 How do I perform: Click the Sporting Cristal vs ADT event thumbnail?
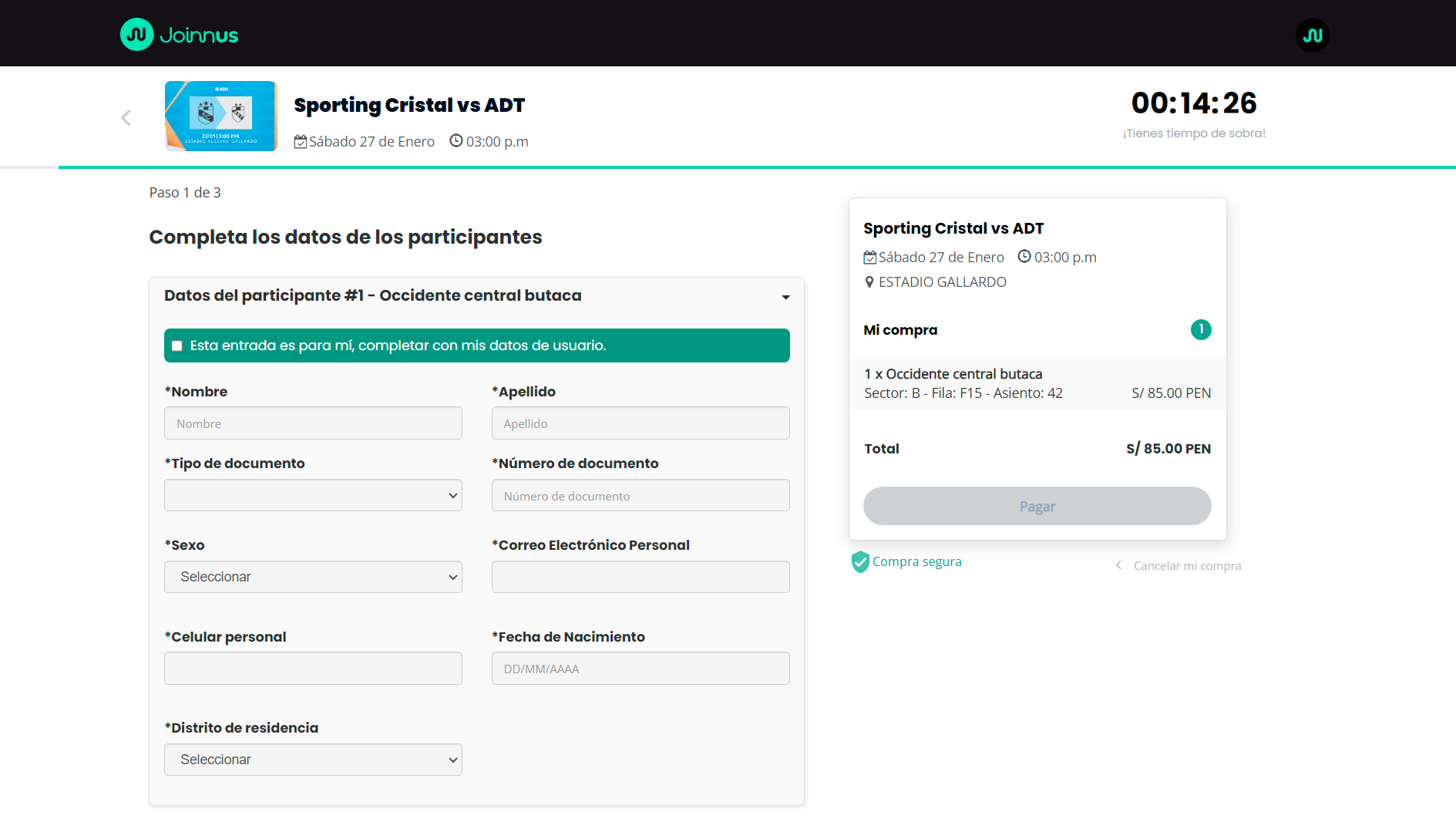point(220,116)
